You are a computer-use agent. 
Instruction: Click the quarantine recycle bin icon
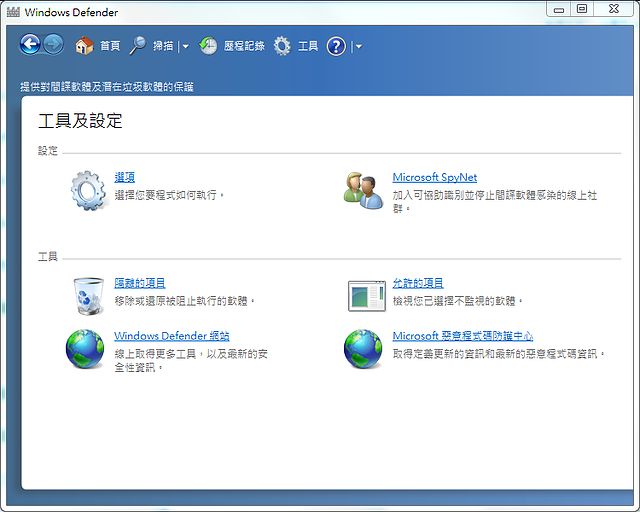(x=89, y=296)
